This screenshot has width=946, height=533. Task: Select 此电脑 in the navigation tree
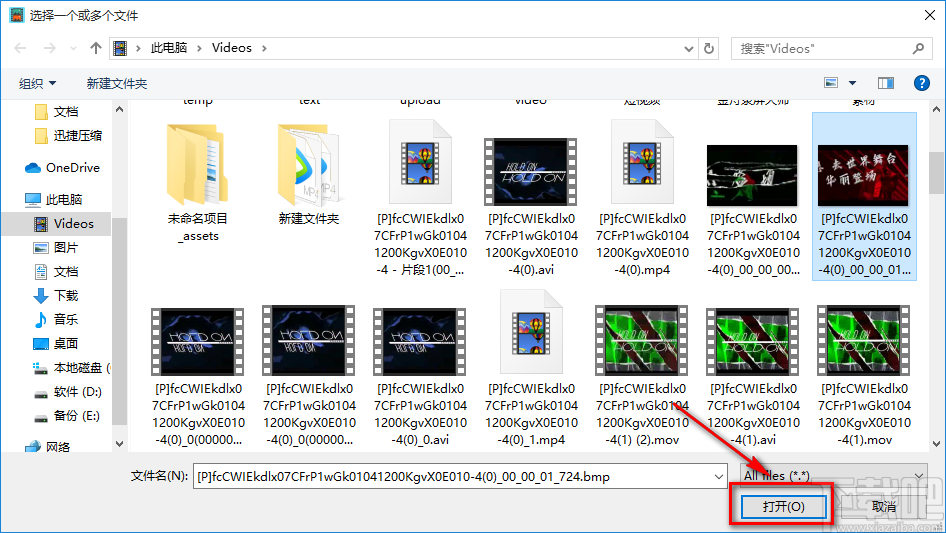[54, 199]
